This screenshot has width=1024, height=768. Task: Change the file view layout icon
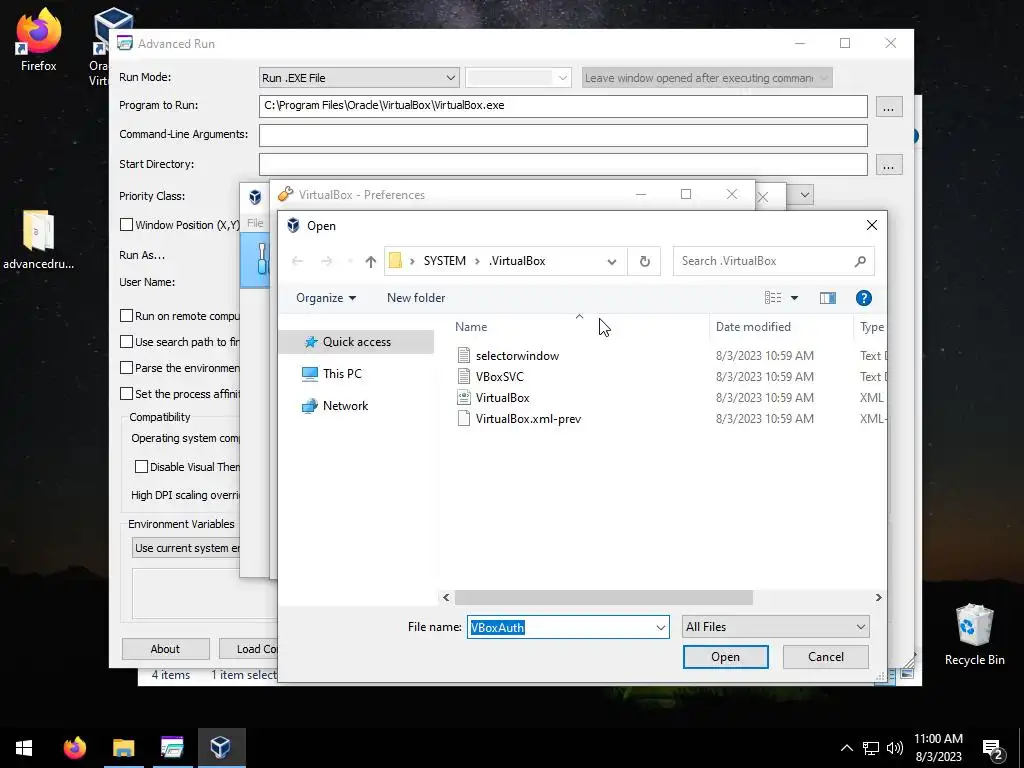point(773,298)
